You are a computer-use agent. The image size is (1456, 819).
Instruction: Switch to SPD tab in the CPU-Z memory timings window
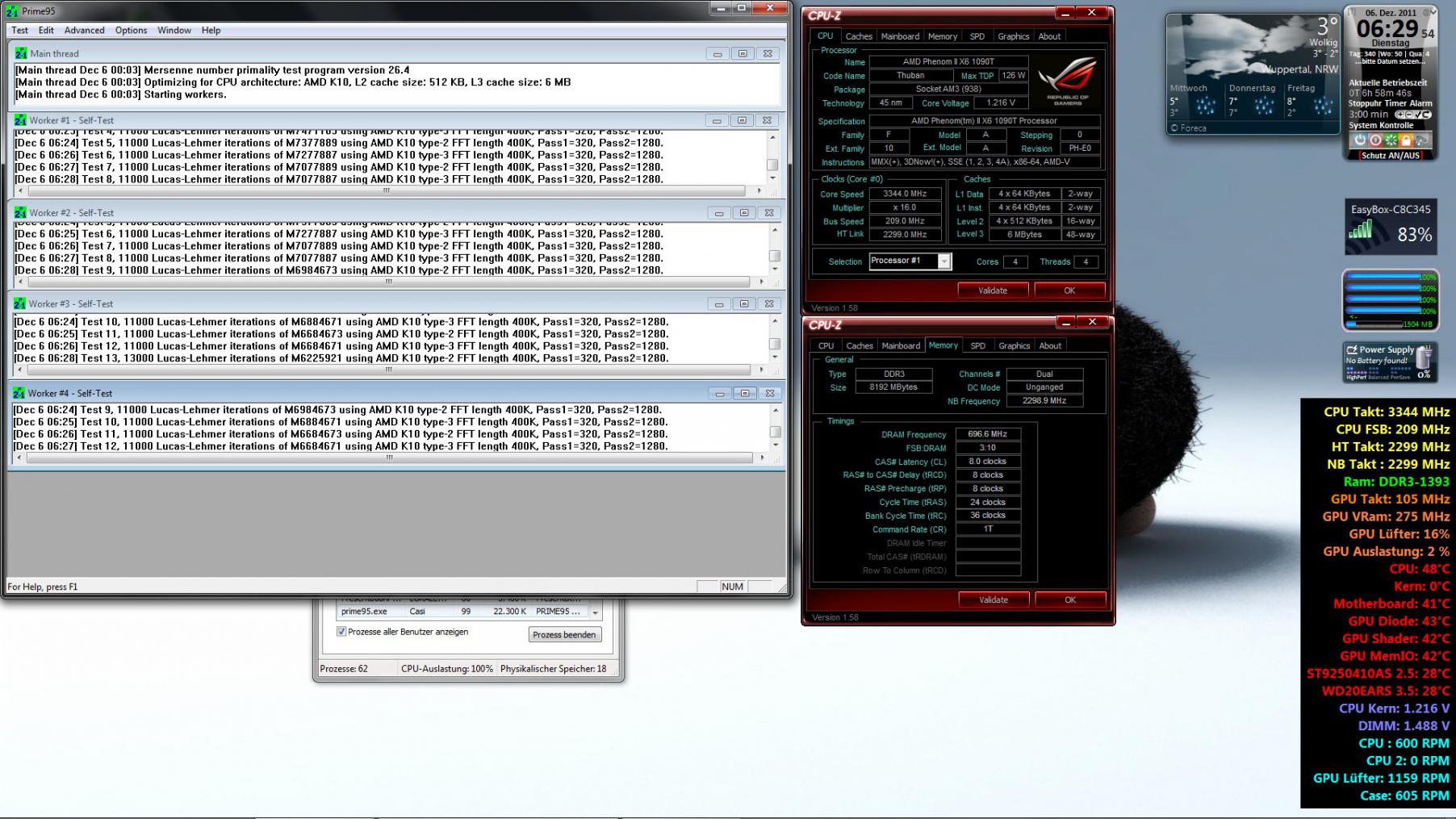pyautogui.click(x=977, y=346)
